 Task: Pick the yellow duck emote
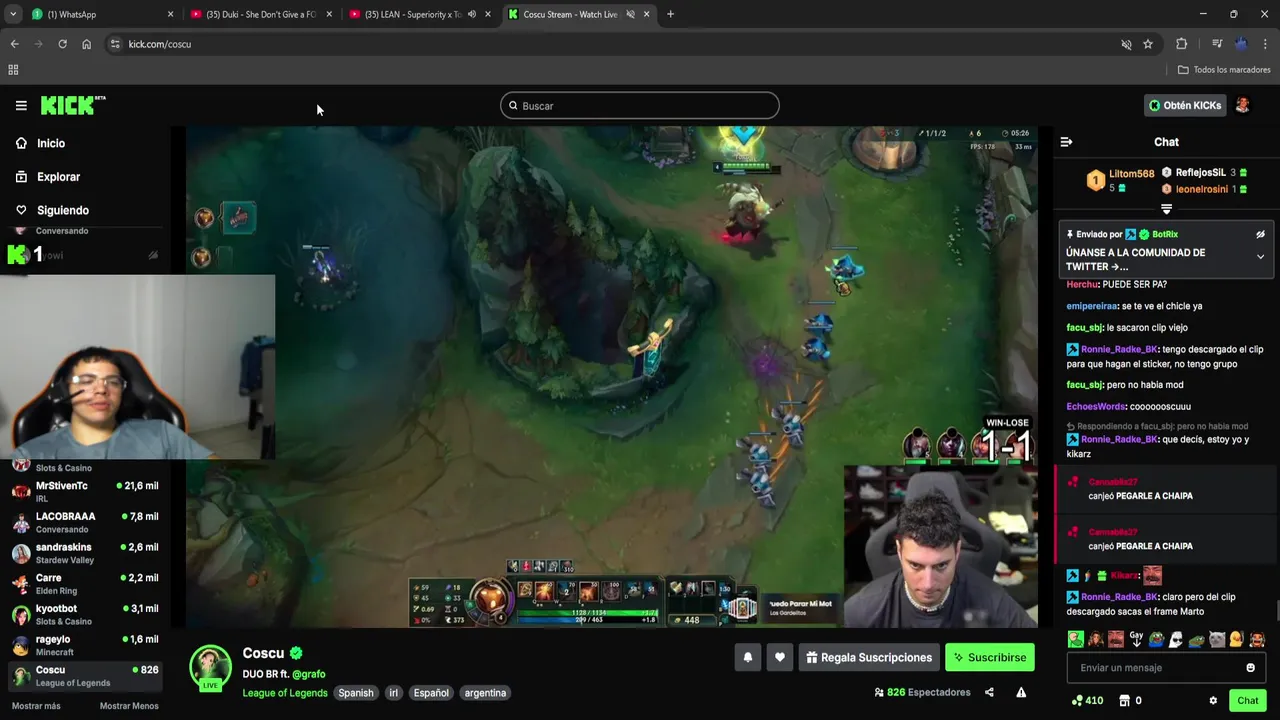click(1236, 640)
